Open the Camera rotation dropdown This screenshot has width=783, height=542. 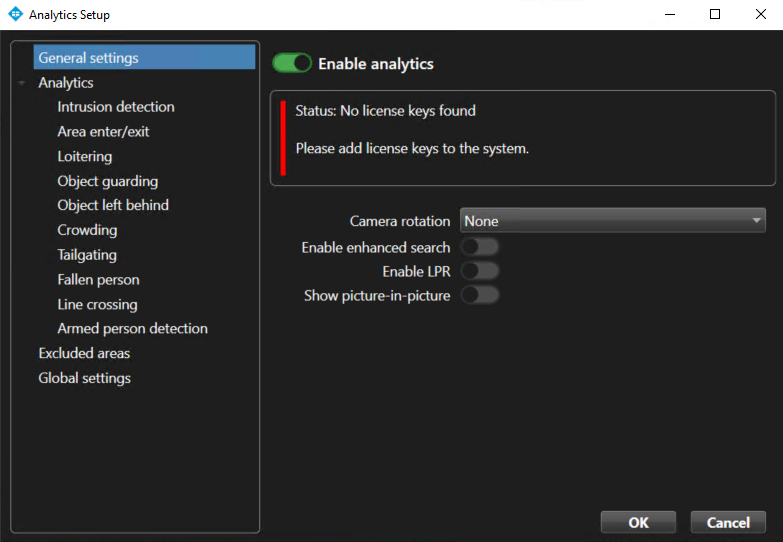612,221
